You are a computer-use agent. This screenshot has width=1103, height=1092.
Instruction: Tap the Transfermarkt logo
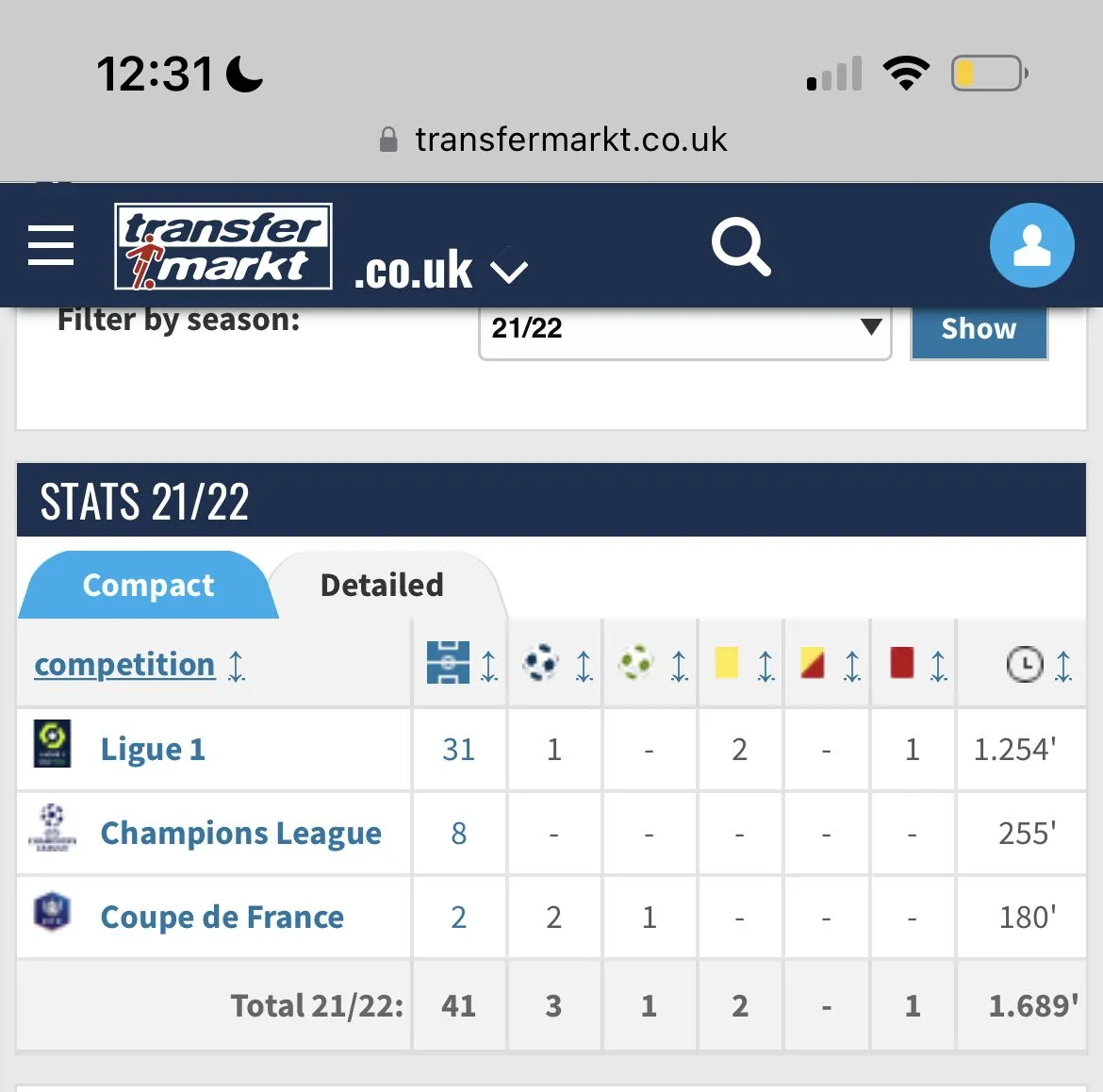tap(223, 246)
